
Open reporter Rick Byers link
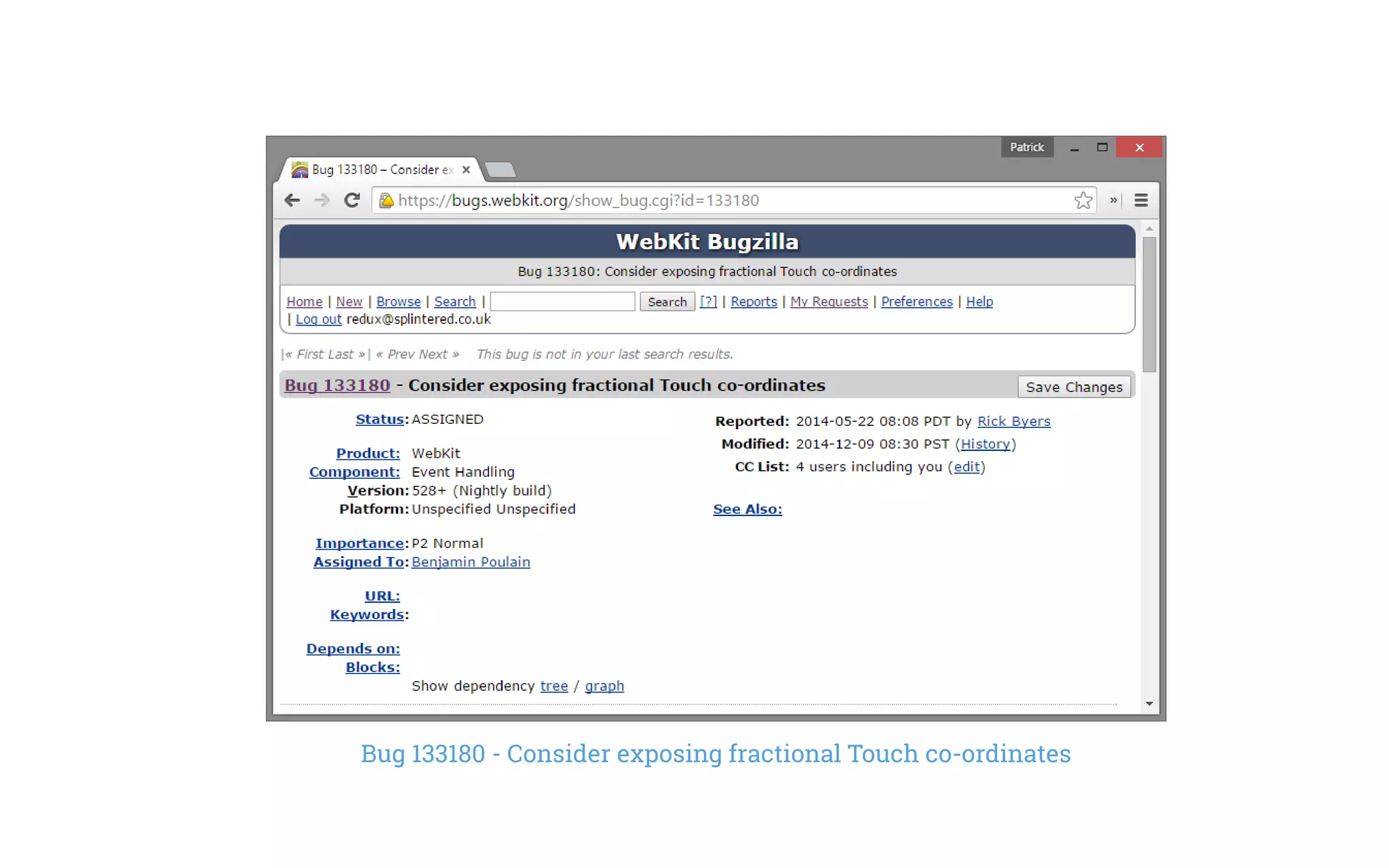click(x=1013, y=421)
